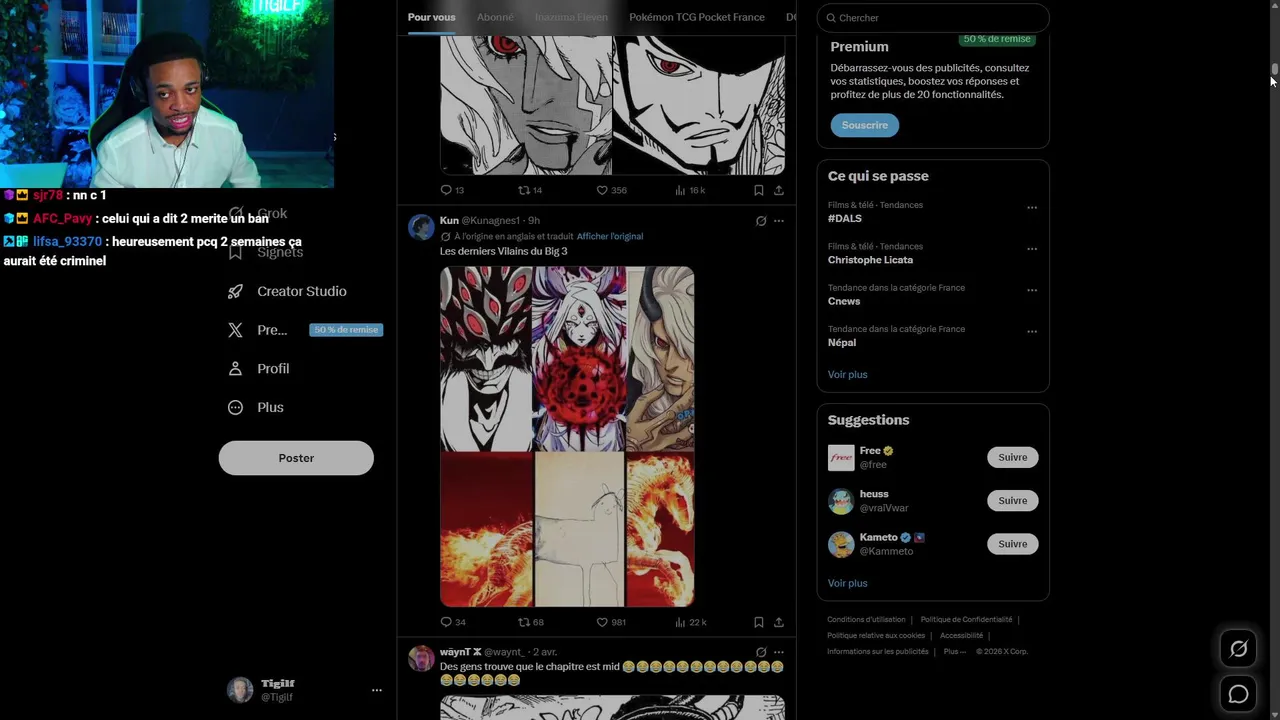Click the Poster button
This screenshot has width=1280, height=720.
[x=296, y=458]
